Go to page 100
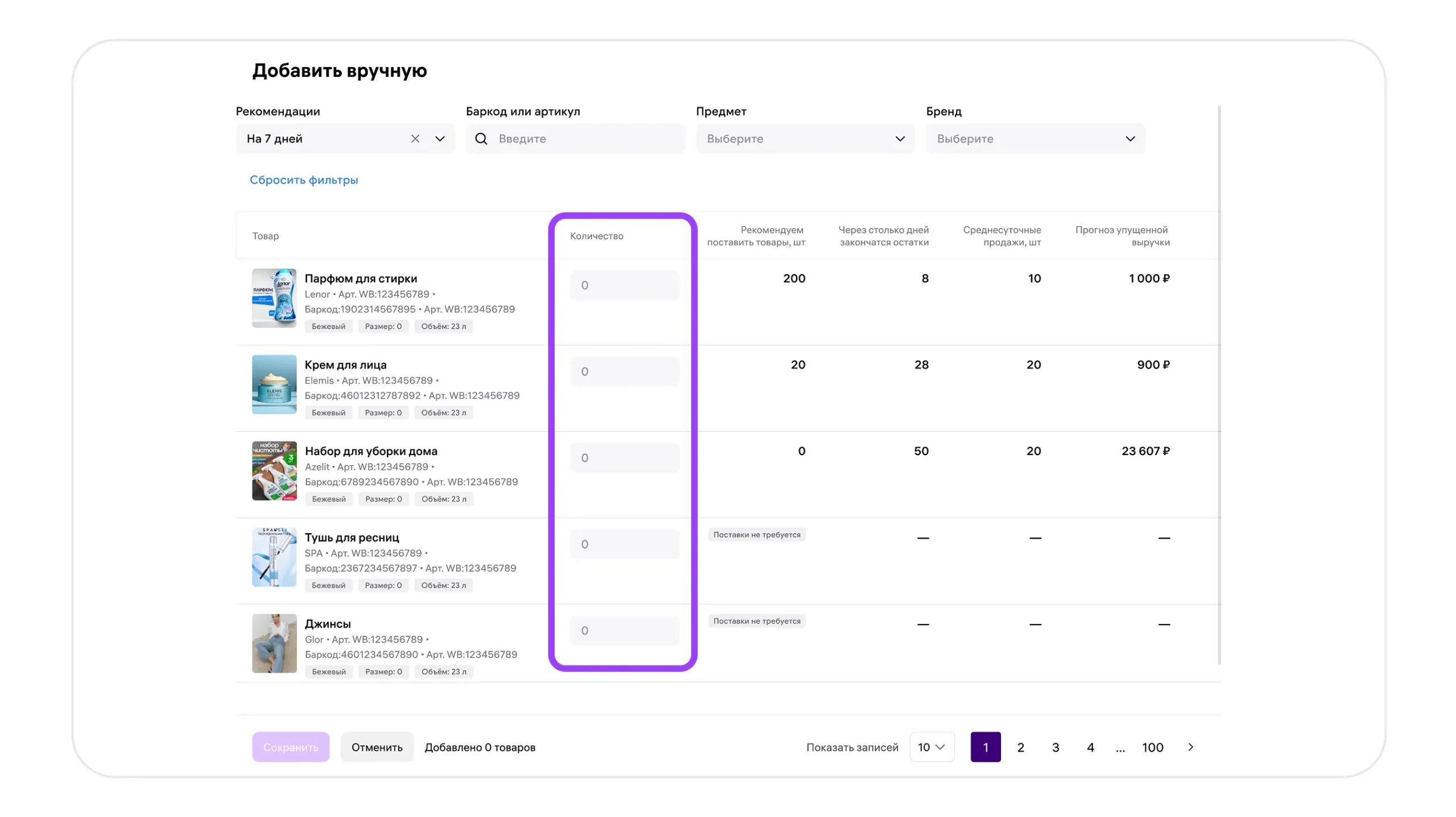Image resolution: width=1456 pixels, height=817 pixels. 1152,748
